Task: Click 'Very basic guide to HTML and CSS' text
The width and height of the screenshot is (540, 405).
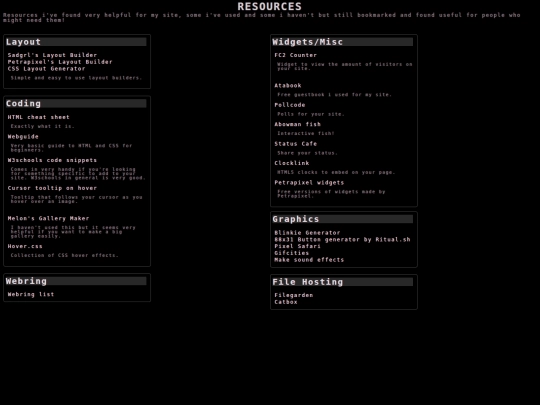Action: pyautogui.click(x=71, y=148)
